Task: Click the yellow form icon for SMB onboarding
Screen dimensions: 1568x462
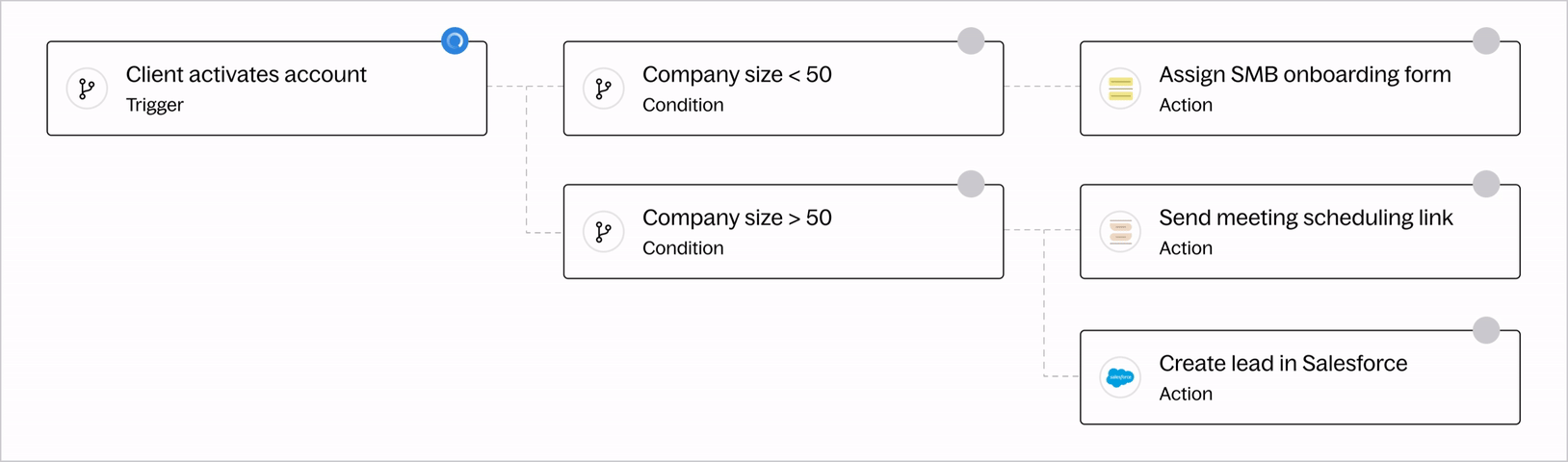Action: coord(1120,89)
